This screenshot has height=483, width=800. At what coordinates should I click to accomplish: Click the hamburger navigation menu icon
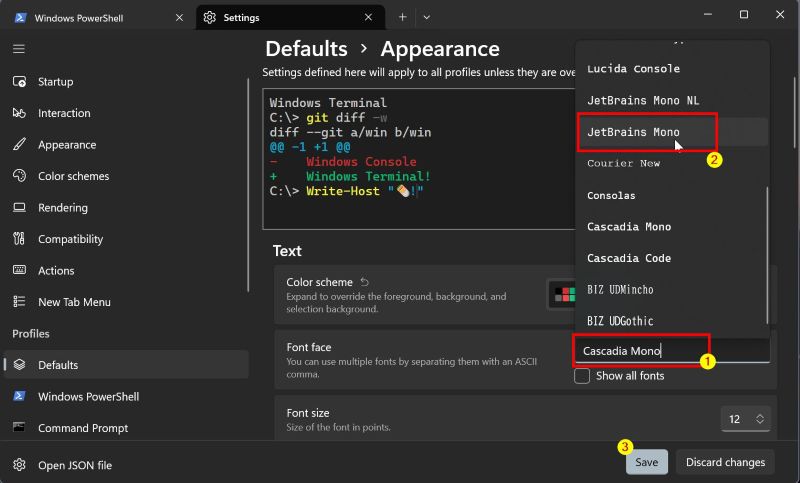tap(19, 48)
